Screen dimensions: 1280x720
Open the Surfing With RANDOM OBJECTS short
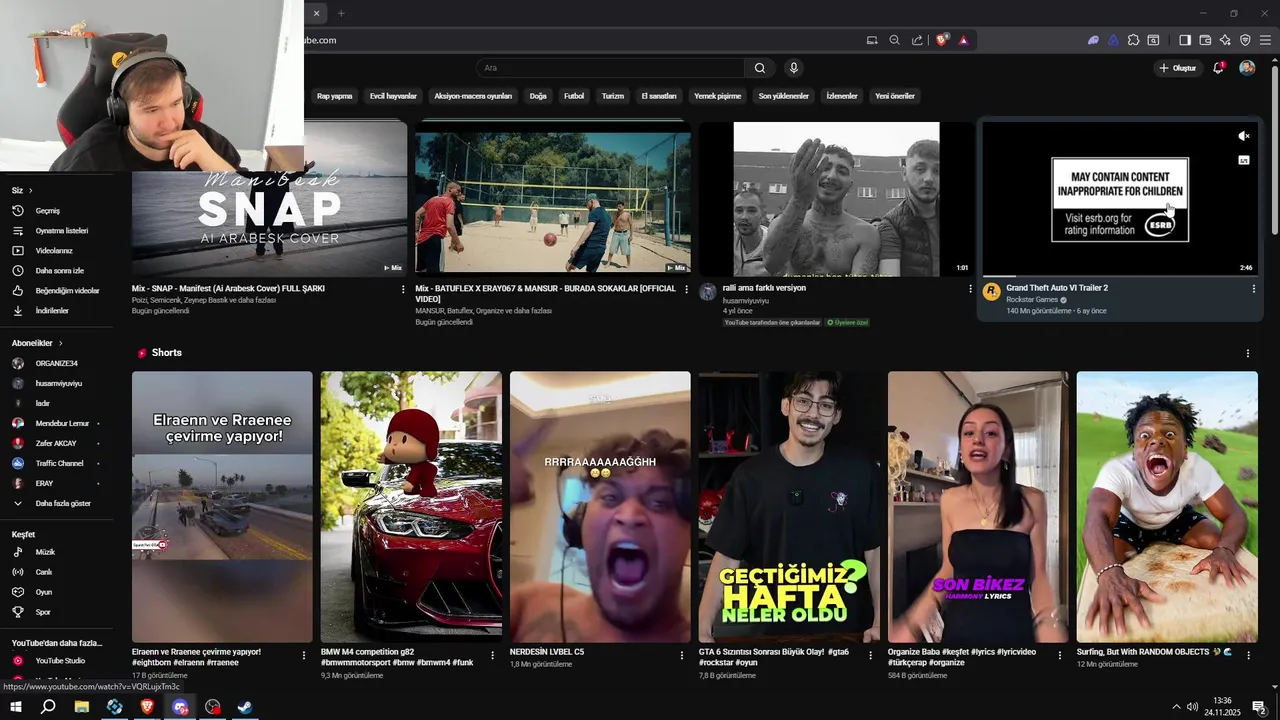click(x=1167, y=506)
